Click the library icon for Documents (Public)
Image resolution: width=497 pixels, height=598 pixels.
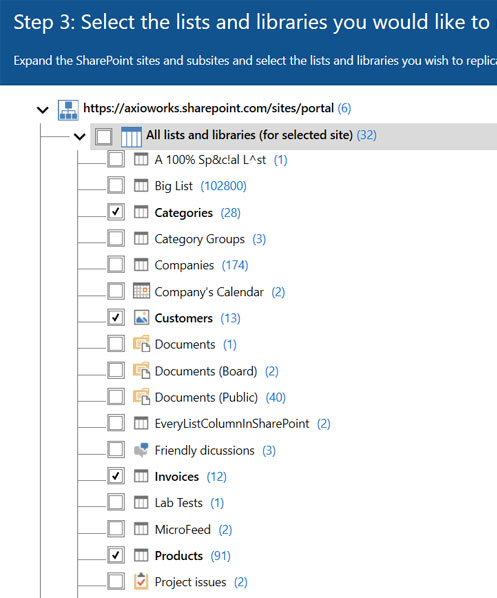pos(141,396)
